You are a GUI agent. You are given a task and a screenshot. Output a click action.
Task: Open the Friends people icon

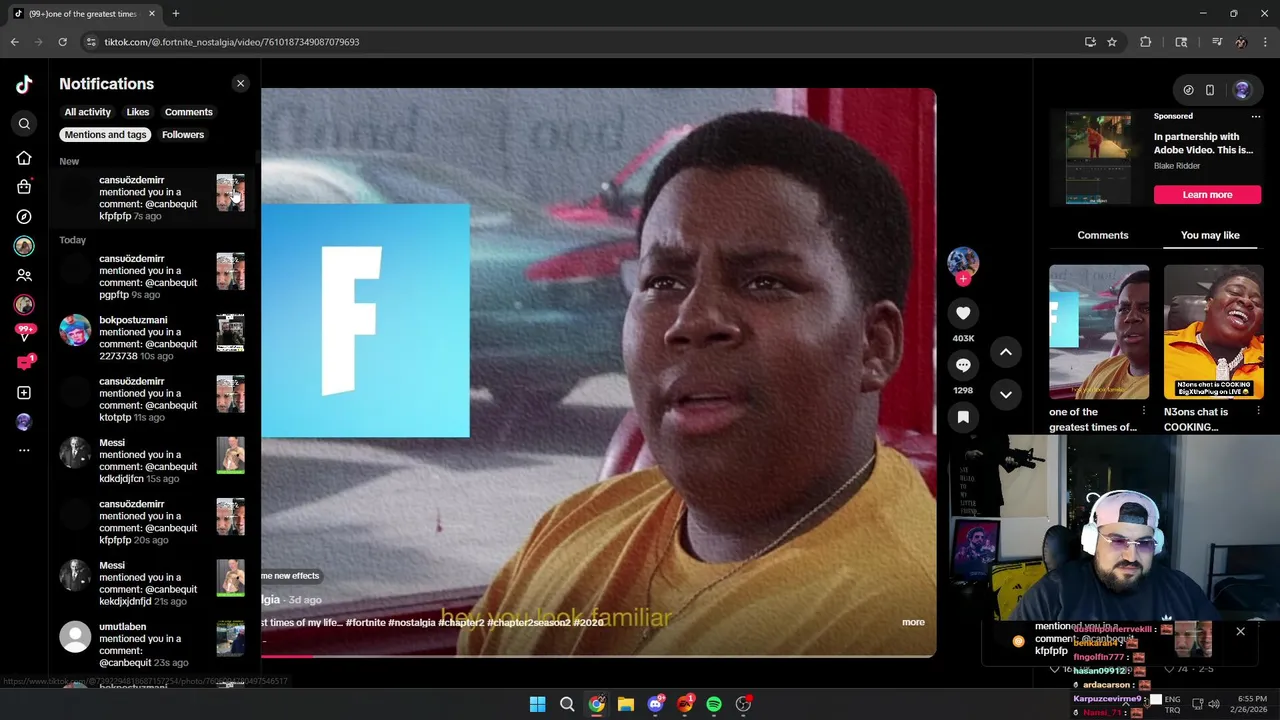point(24,275)
